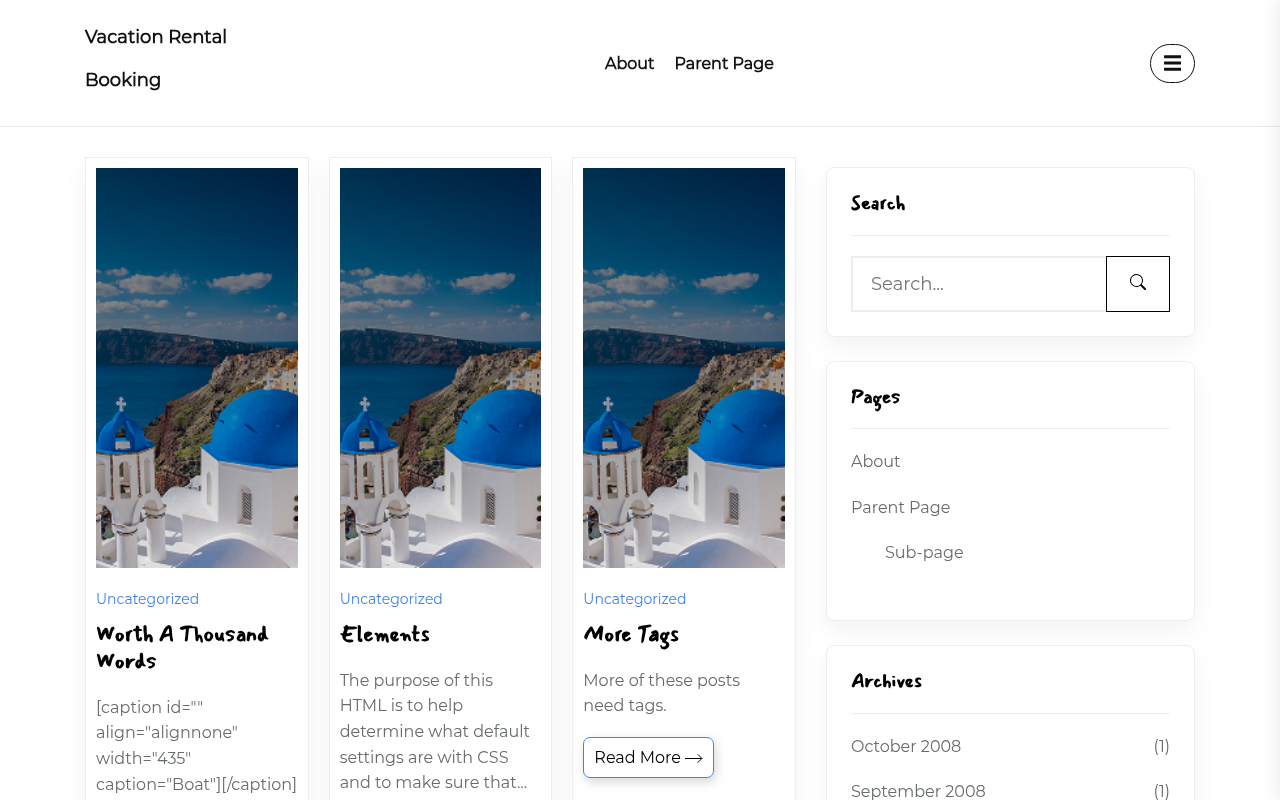Click Uncategorized category above Elements
The width and height of the screenshot is (1280, 800).
[x=391, y=599]
